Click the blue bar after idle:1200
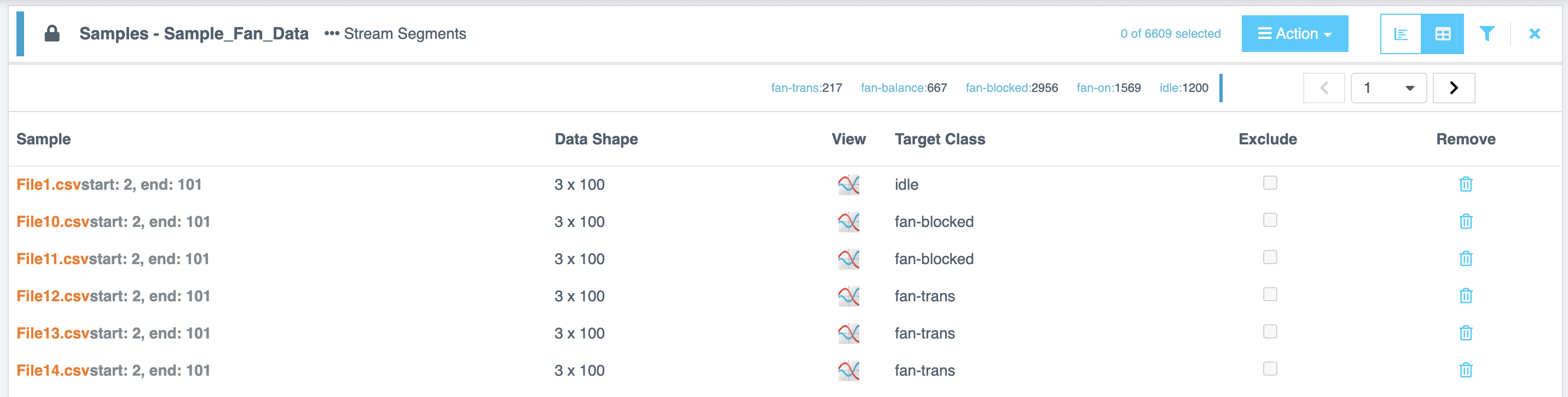Screen dimensions: 1568x397 tap(1221, 87)
